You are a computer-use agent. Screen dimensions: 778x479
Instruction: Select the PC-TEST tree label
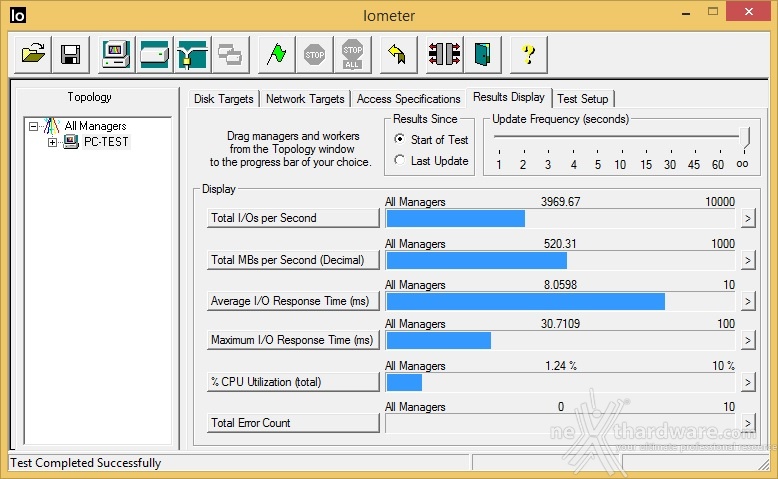(106, 142)
